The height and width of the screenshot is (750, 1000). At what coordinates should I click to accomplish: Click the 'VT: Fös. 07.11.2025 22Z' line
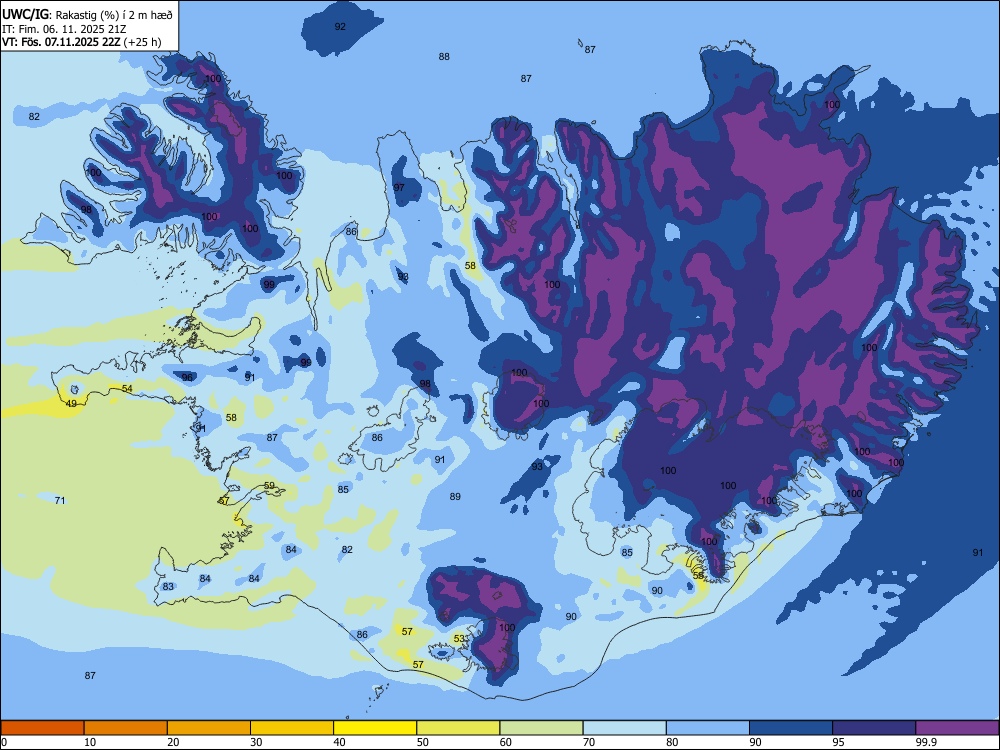[x=61, y=43]
